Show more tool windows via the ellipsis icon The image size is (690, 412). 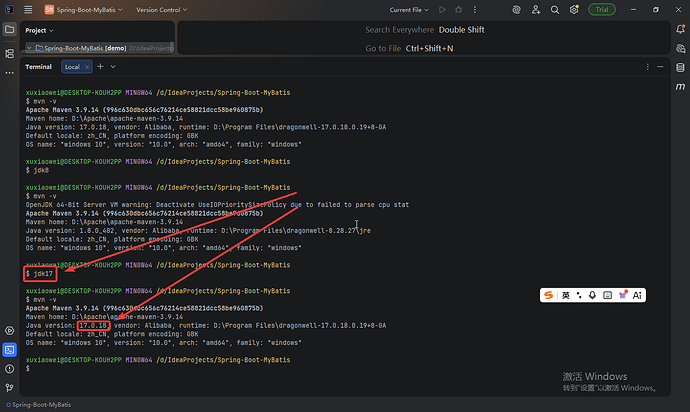point(9,73)
